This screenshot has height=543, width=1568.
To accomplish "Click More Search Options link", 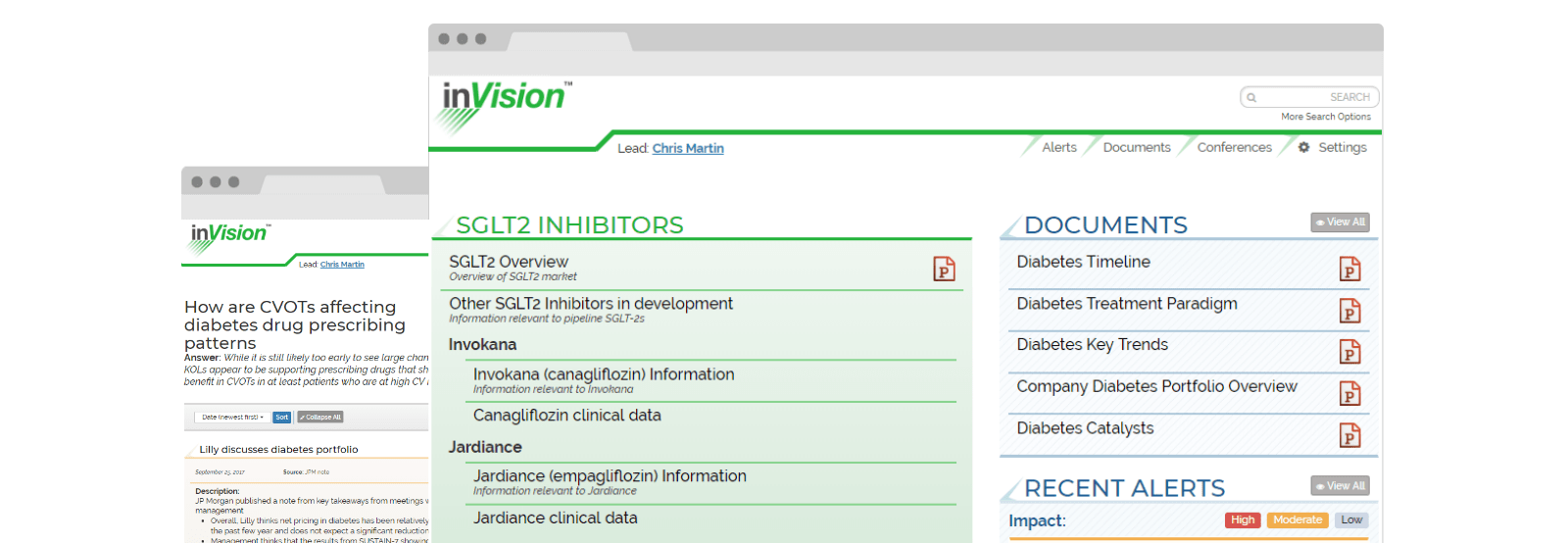I will click(1325, 117).
